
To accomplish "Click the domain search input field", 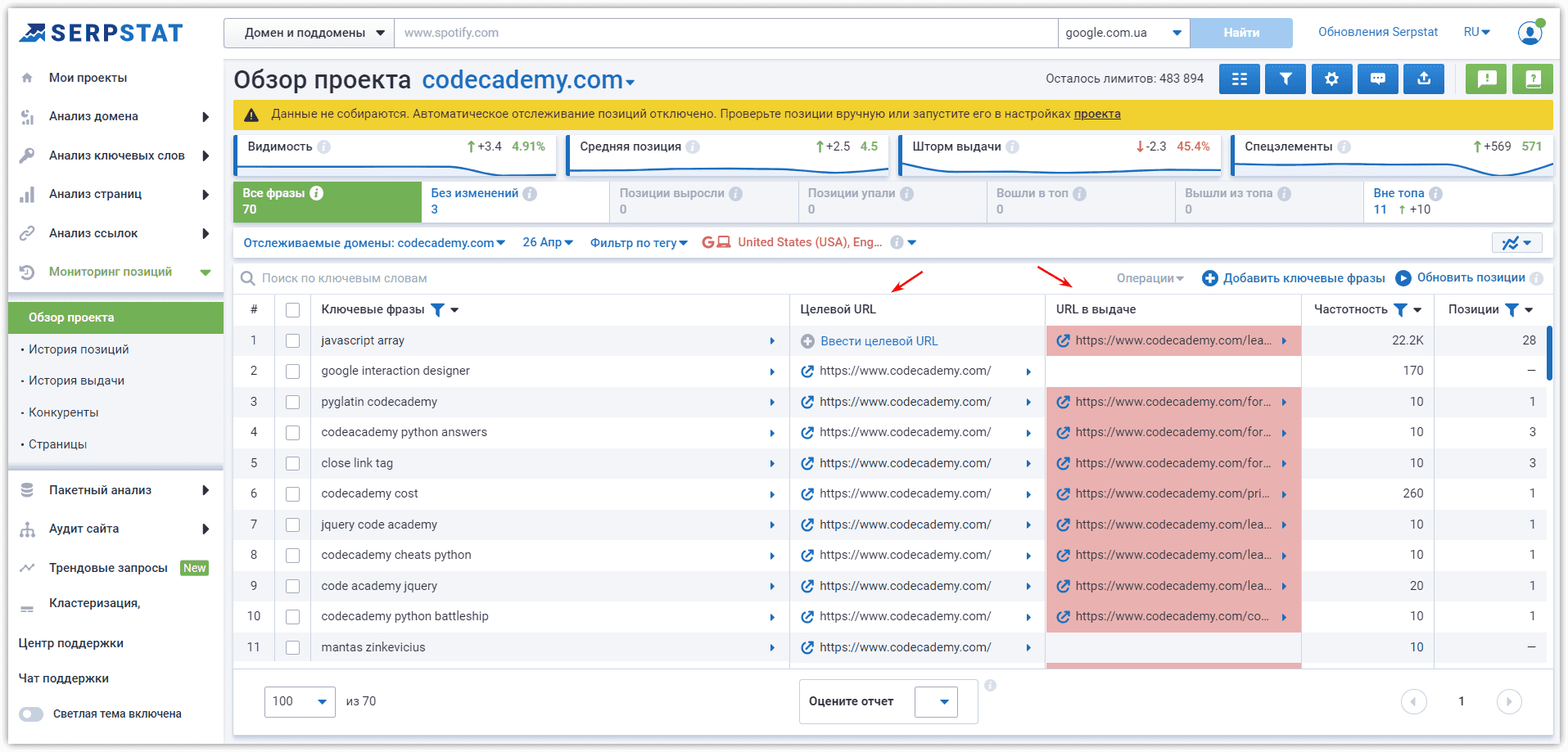I will click(725, 33).
